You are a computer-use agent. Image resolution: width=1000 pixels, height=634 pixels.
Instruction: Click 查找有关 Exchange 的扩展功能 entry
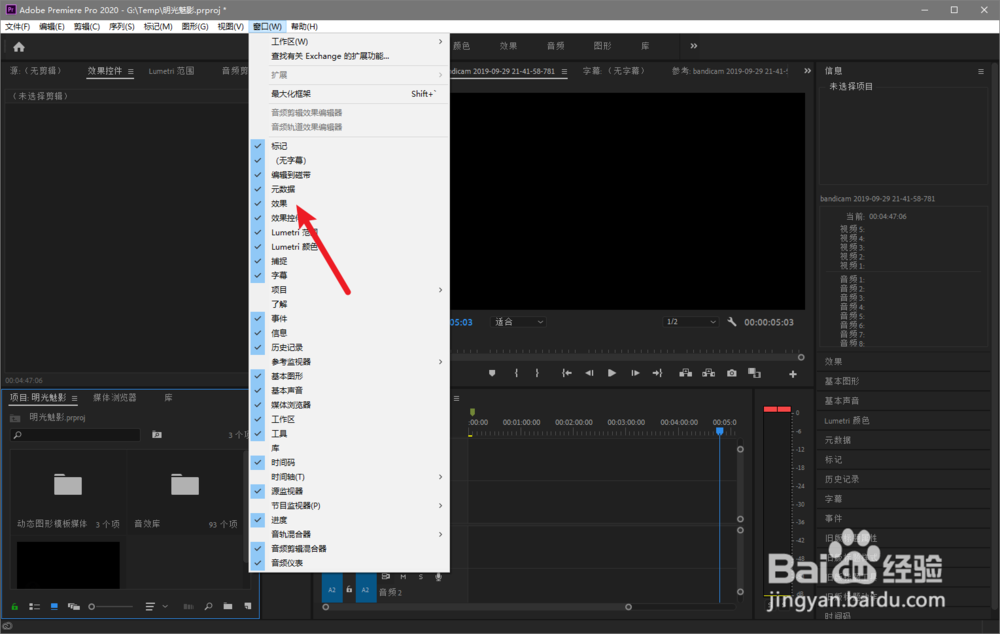point(349,56)
